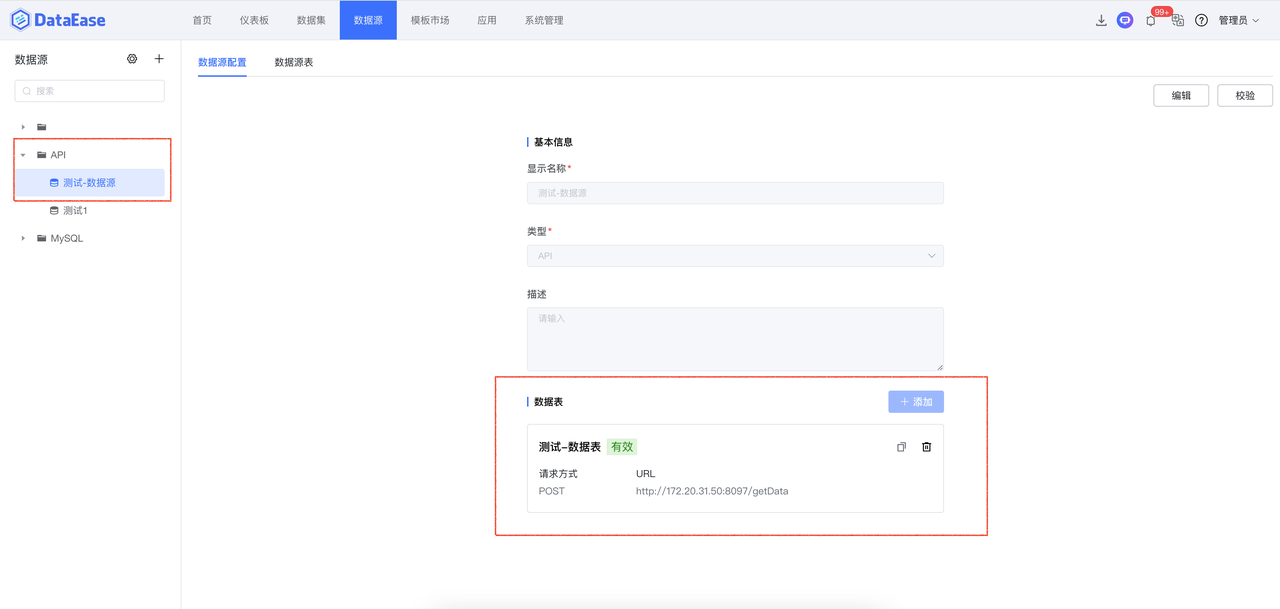1280x609 pixels.
Task: Switch to the 数据源表 tab
Action: [294, 61]
